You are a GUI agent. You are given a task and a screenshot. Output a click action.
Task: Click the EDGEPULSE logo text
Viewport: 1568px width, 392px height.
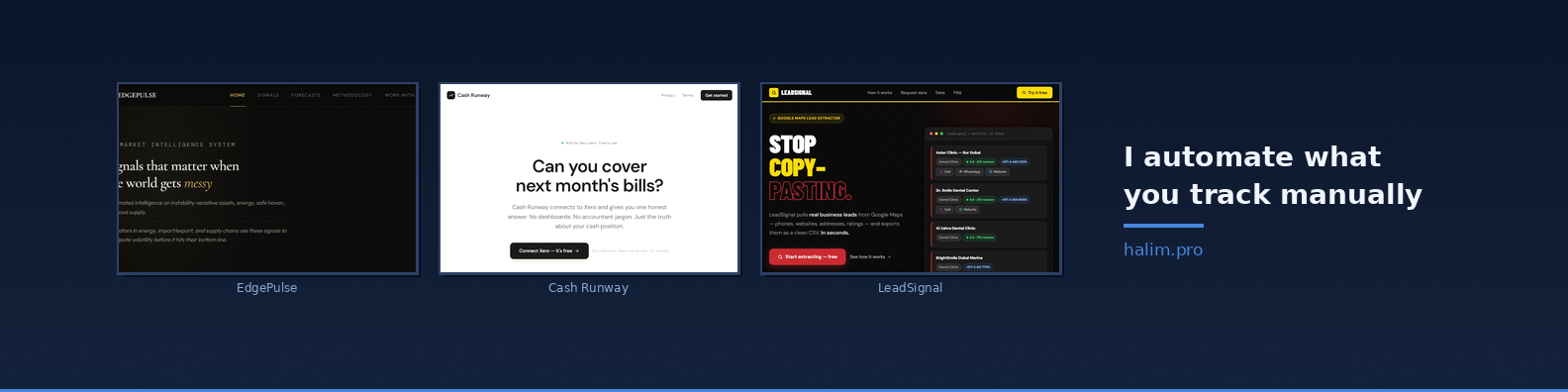[138, 95]
